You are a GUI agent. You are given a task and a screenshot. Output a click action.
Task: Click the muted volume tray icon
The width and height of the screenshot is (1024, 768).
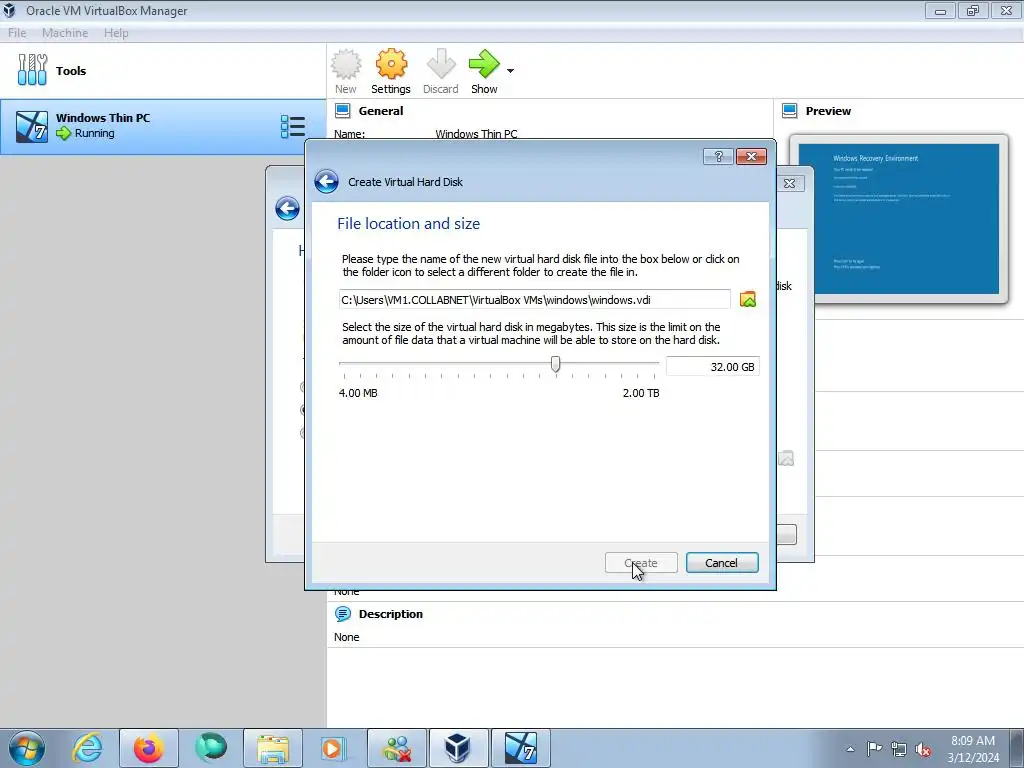(x=923, y=749)
